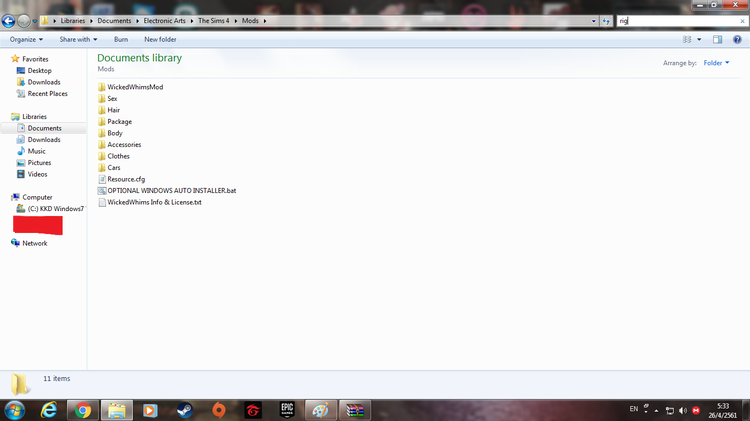Viewport: 750px width, 421px height.
Task: Select the Music library
Action: pos(36,151)
